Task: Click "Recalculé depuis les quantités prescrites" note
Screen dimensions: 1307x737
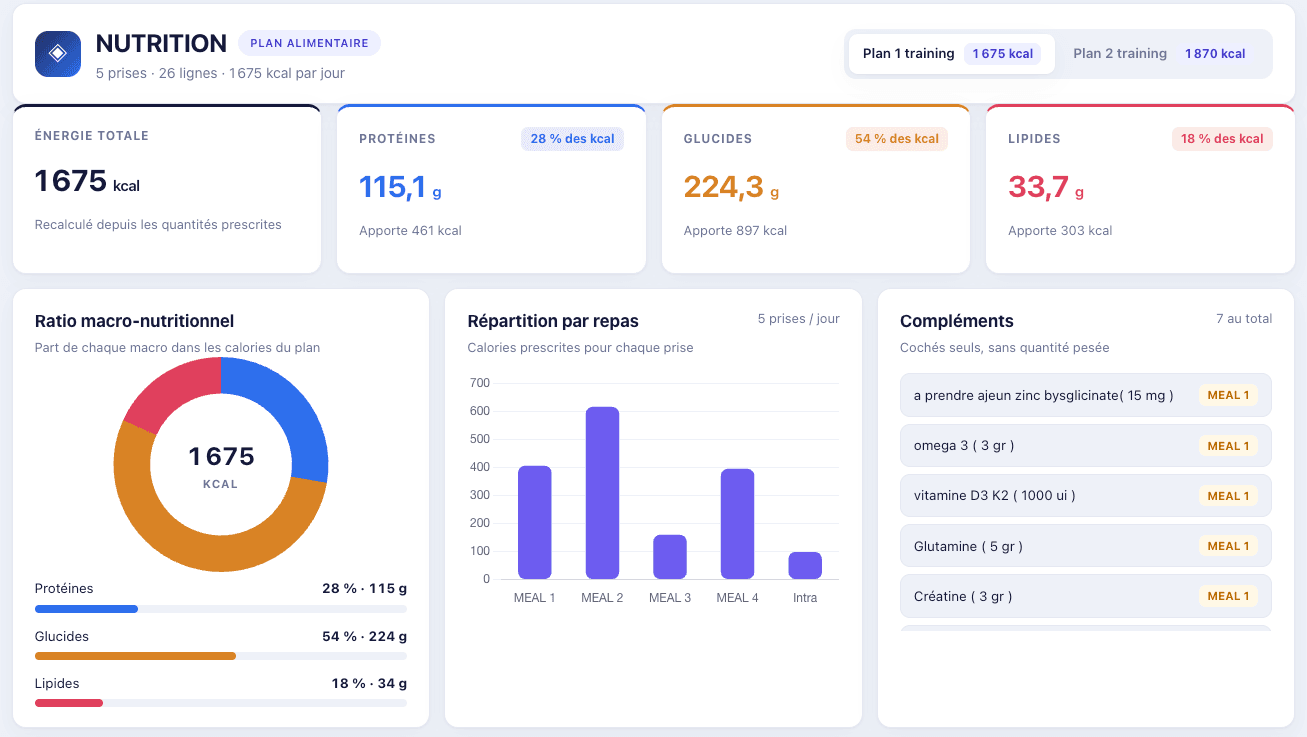Action: tap(158, 225)
